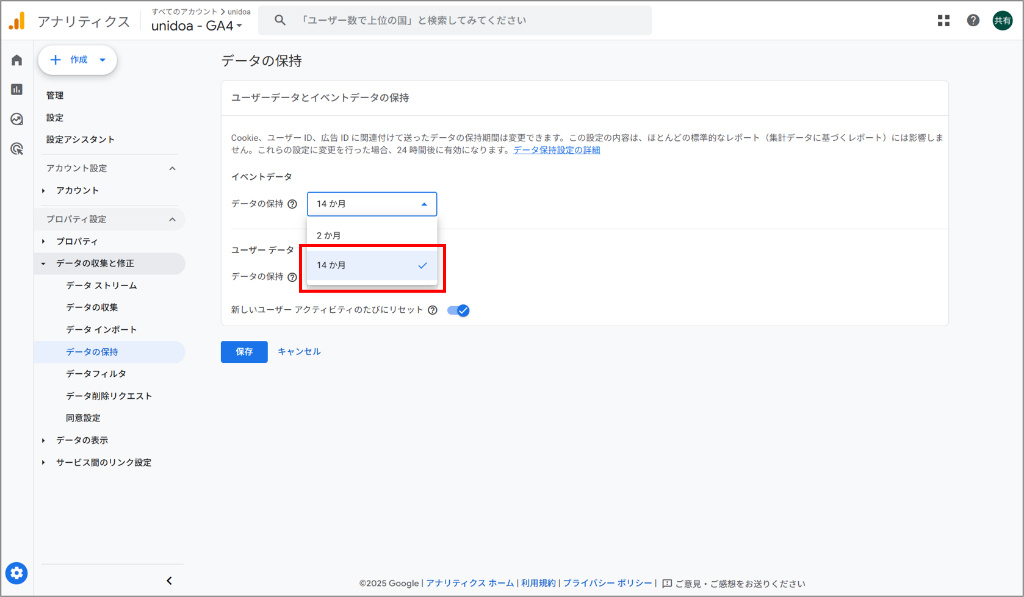Open the Help question mark icon
The height and width of the screenshot is (597, 1024).
(973, 21)
